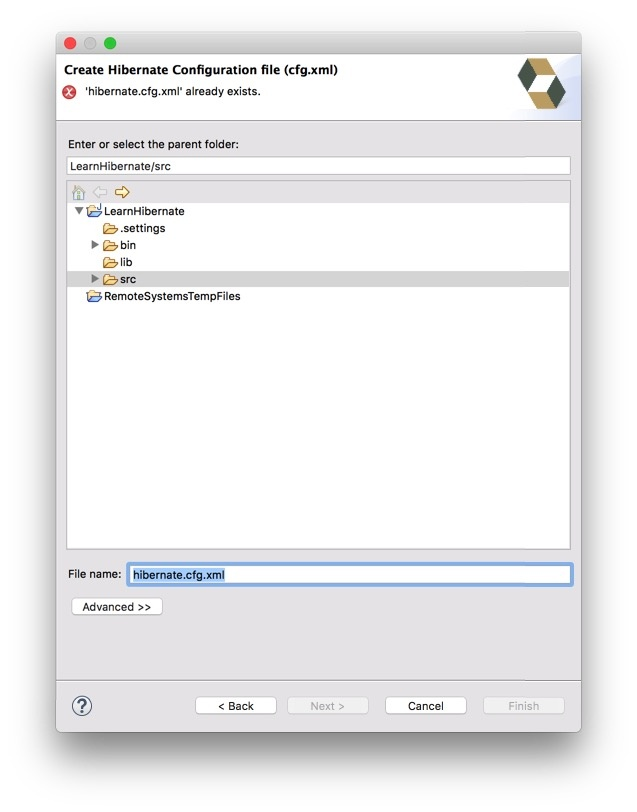Select the bin folder label
637x812 pixels.
[128, 245]
